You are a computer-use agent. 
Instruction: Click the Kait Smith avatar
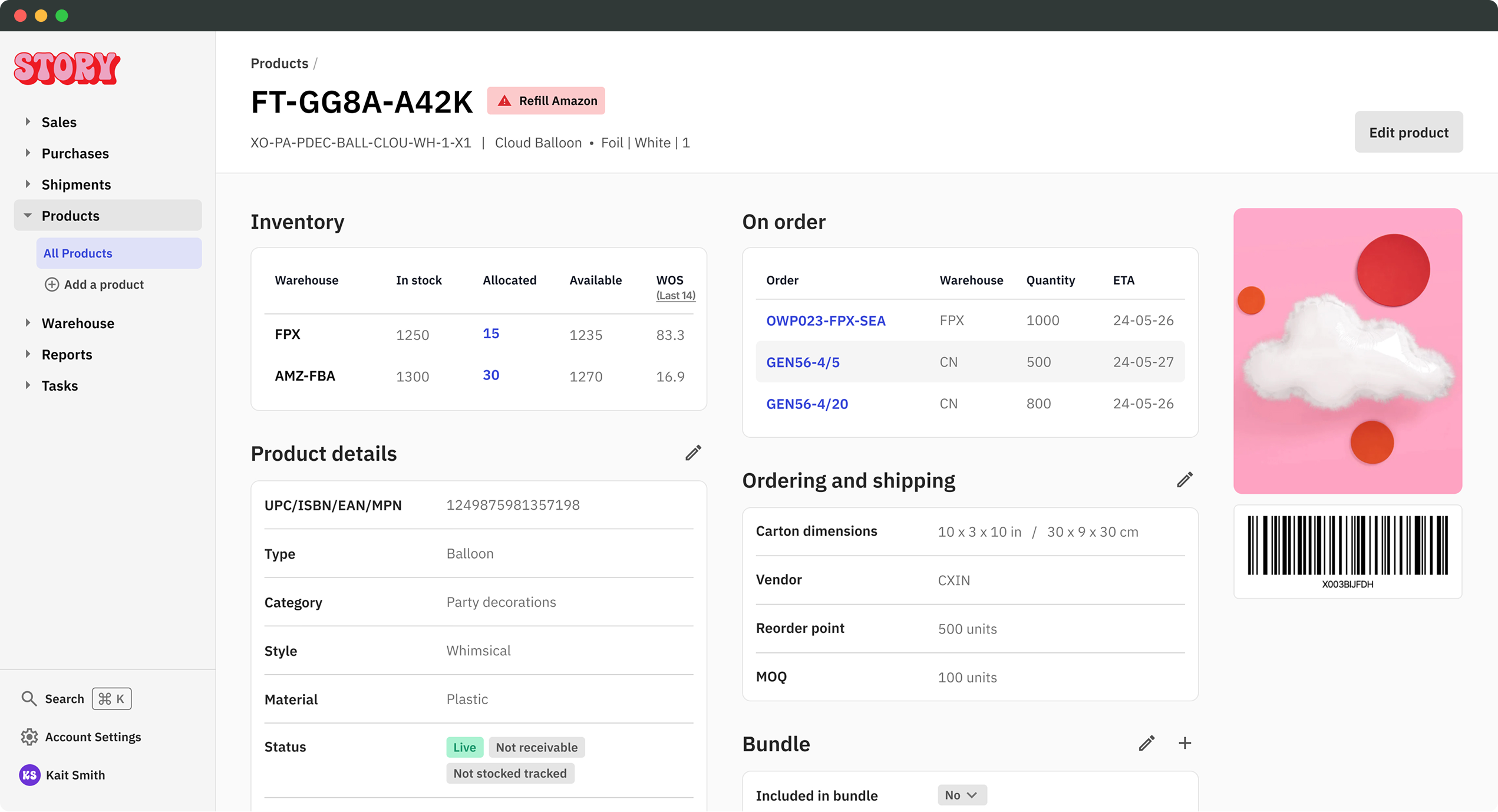[x=29, y=775]
